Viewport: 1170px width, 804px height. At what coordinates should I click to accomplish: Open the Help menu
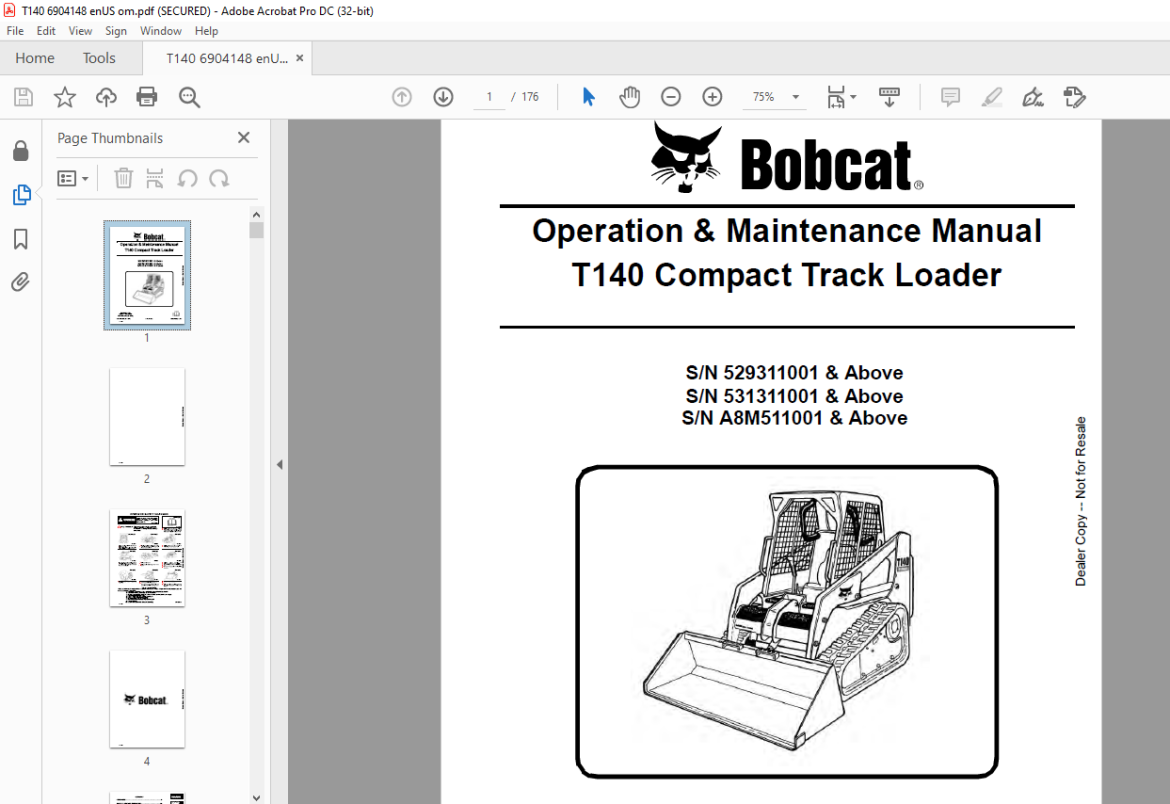tap(206, 31)
